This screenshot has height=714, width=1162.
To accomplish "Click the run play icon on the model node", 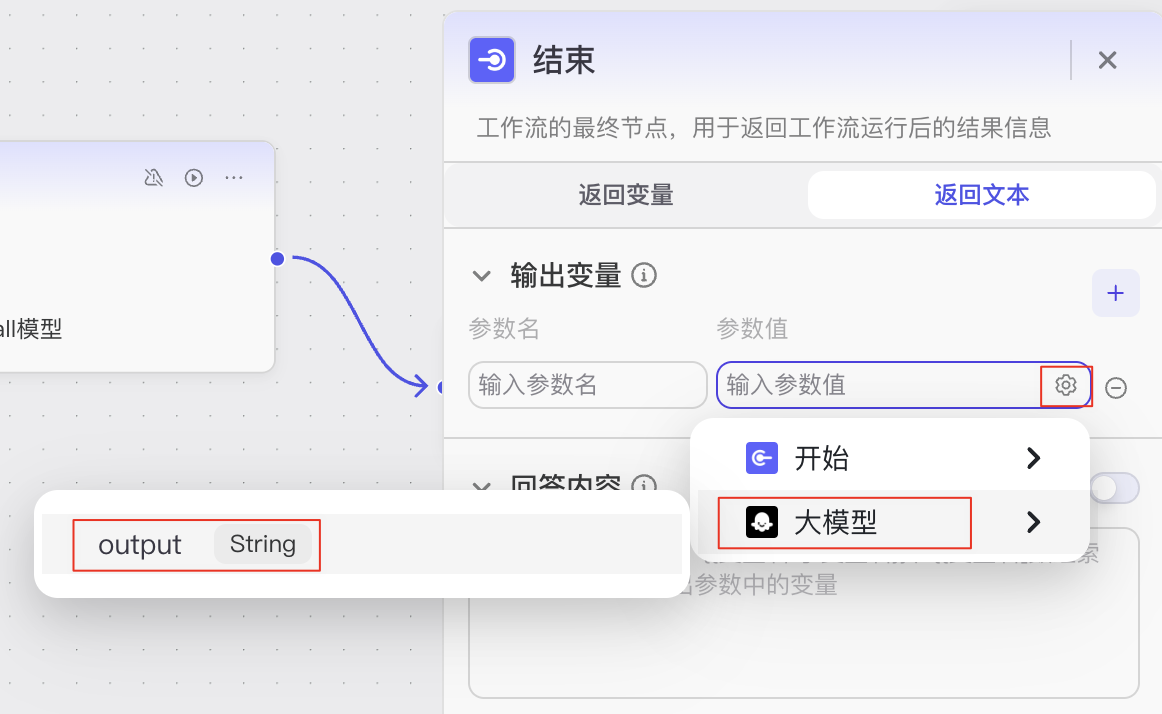I will point(194,178).
